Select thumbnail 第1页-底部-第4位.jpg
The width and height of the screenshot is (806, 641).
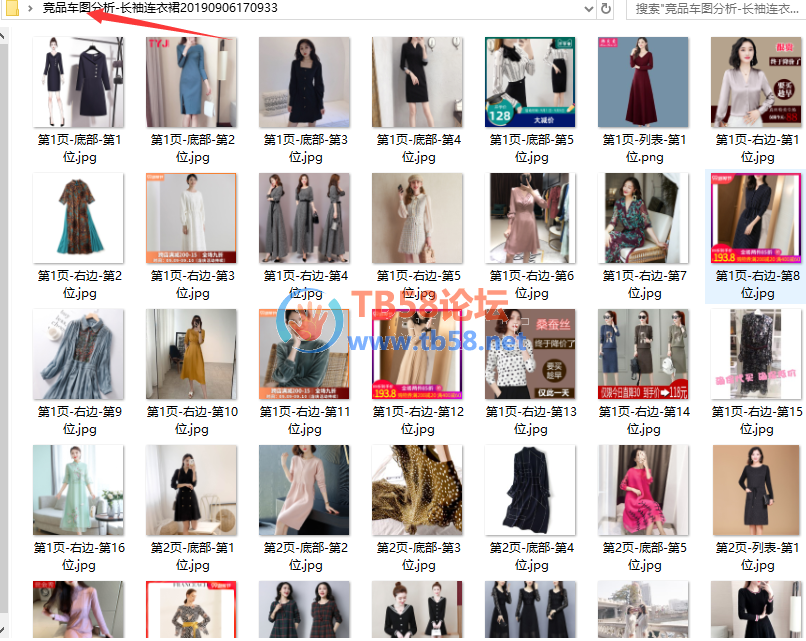pyautogui.click(x=417, y=82)
